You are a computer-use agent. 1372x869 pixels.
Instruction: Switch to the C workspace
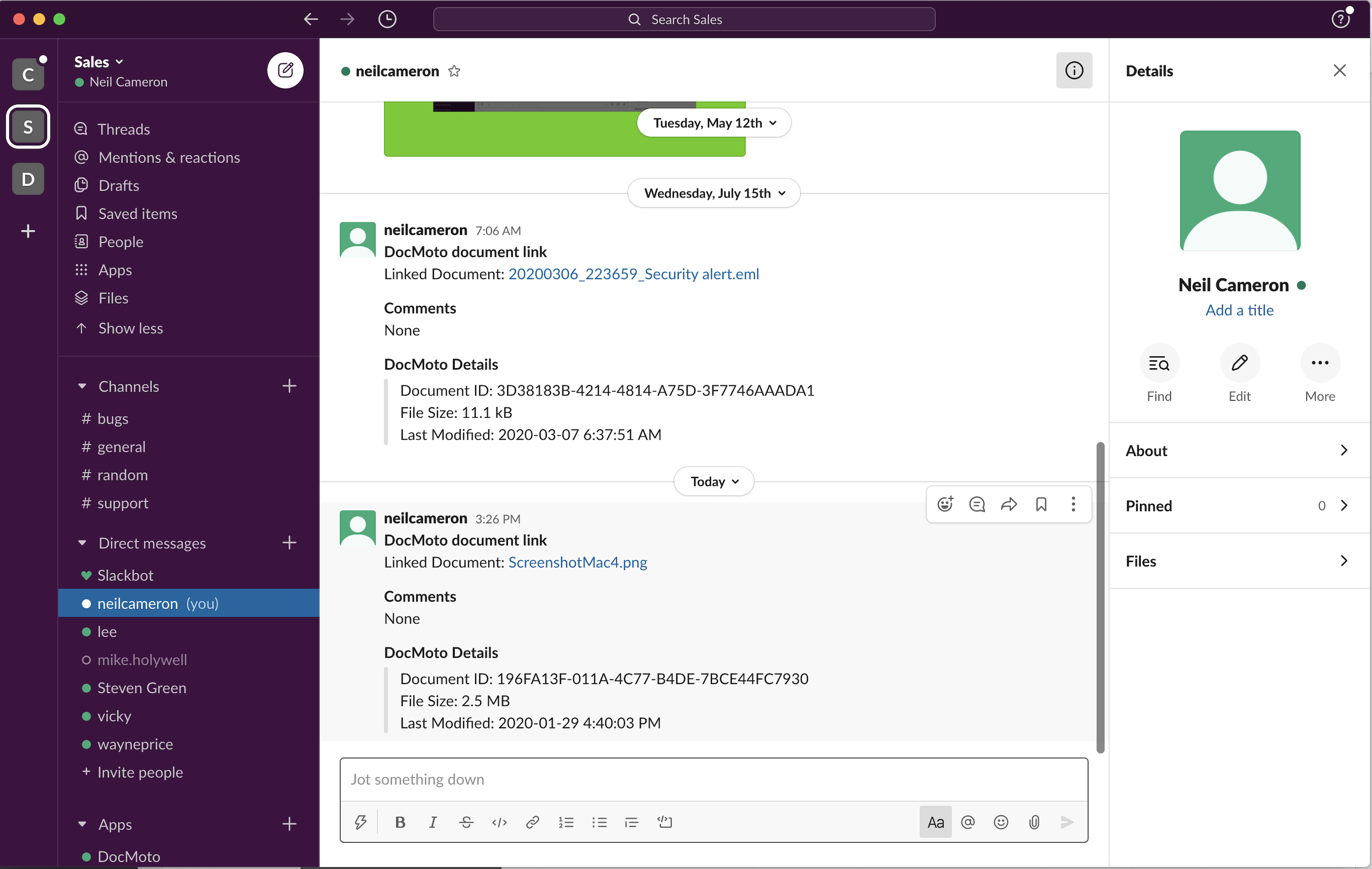pos(28,74)
